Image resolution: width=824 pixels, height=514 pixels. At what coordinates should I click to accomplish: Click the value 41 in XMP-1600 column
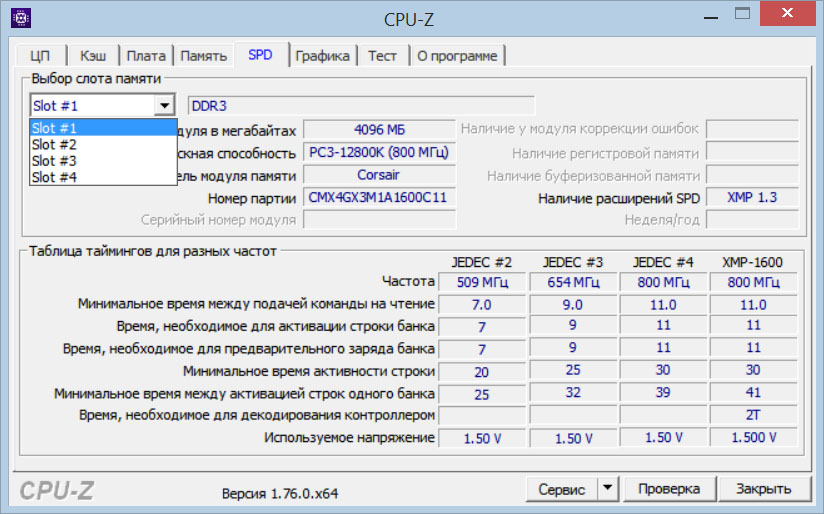click(753, 393)
